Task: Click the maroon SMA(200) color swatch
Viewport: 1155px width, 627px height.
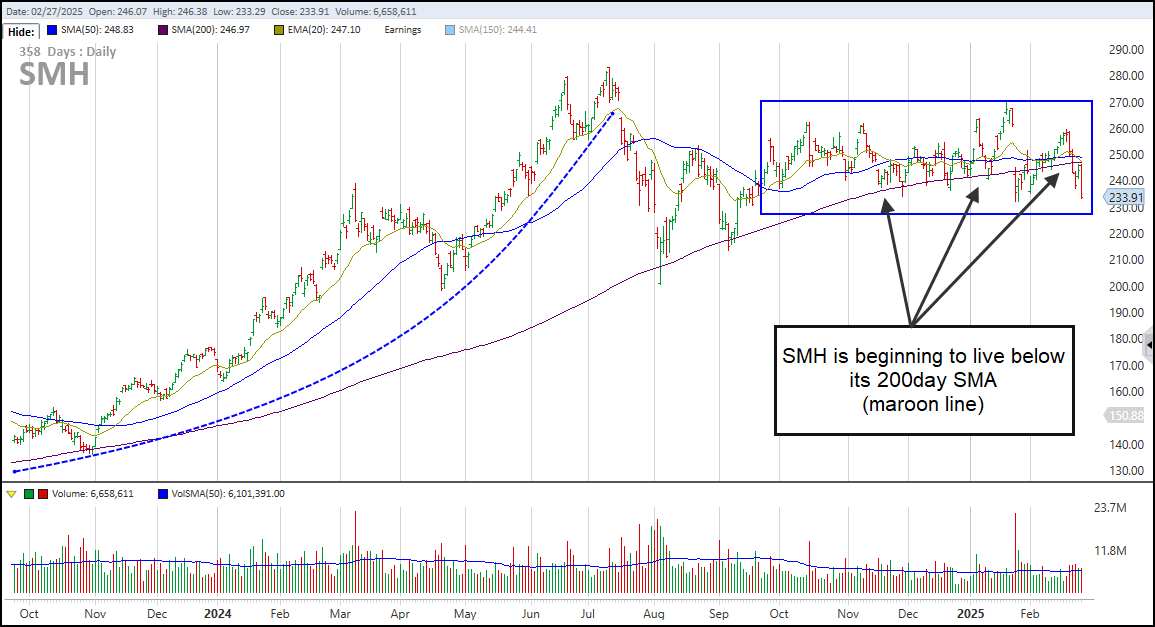Action: 162,30
